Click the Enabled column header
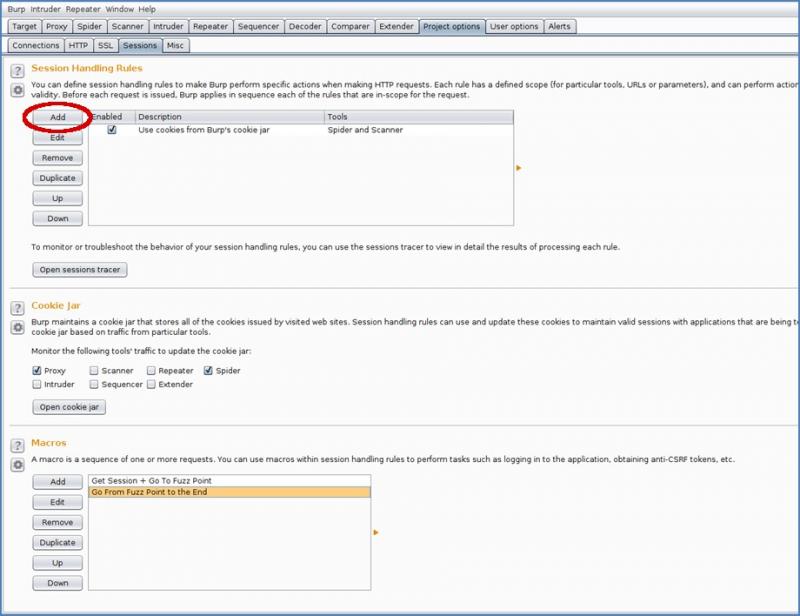The width and height of the screenshot is (800, 616). coord(112,117)
